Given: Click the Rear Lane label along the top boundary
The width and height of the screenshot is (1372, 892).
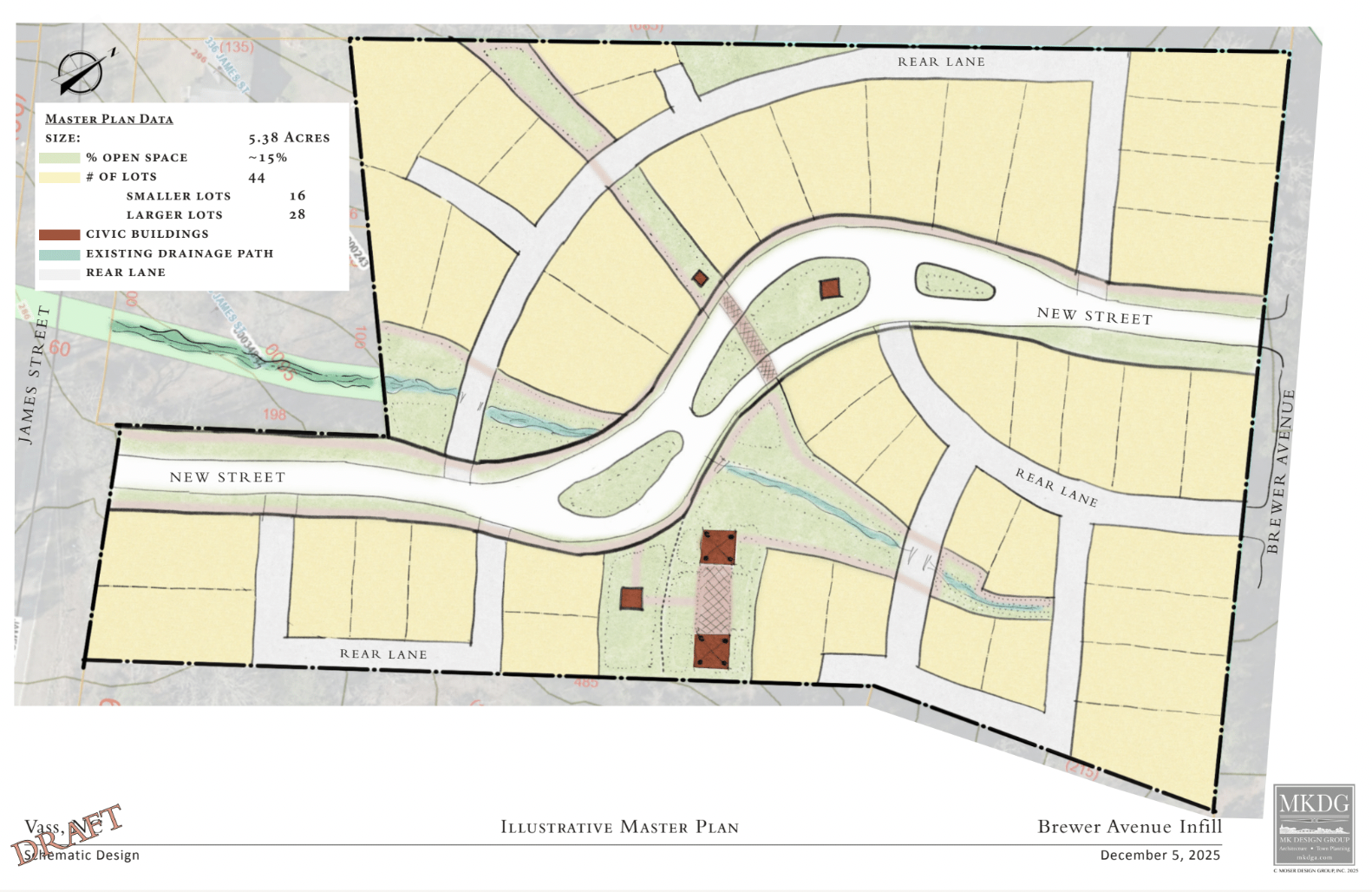Looking at the screenshot, I should pos(941,62).
